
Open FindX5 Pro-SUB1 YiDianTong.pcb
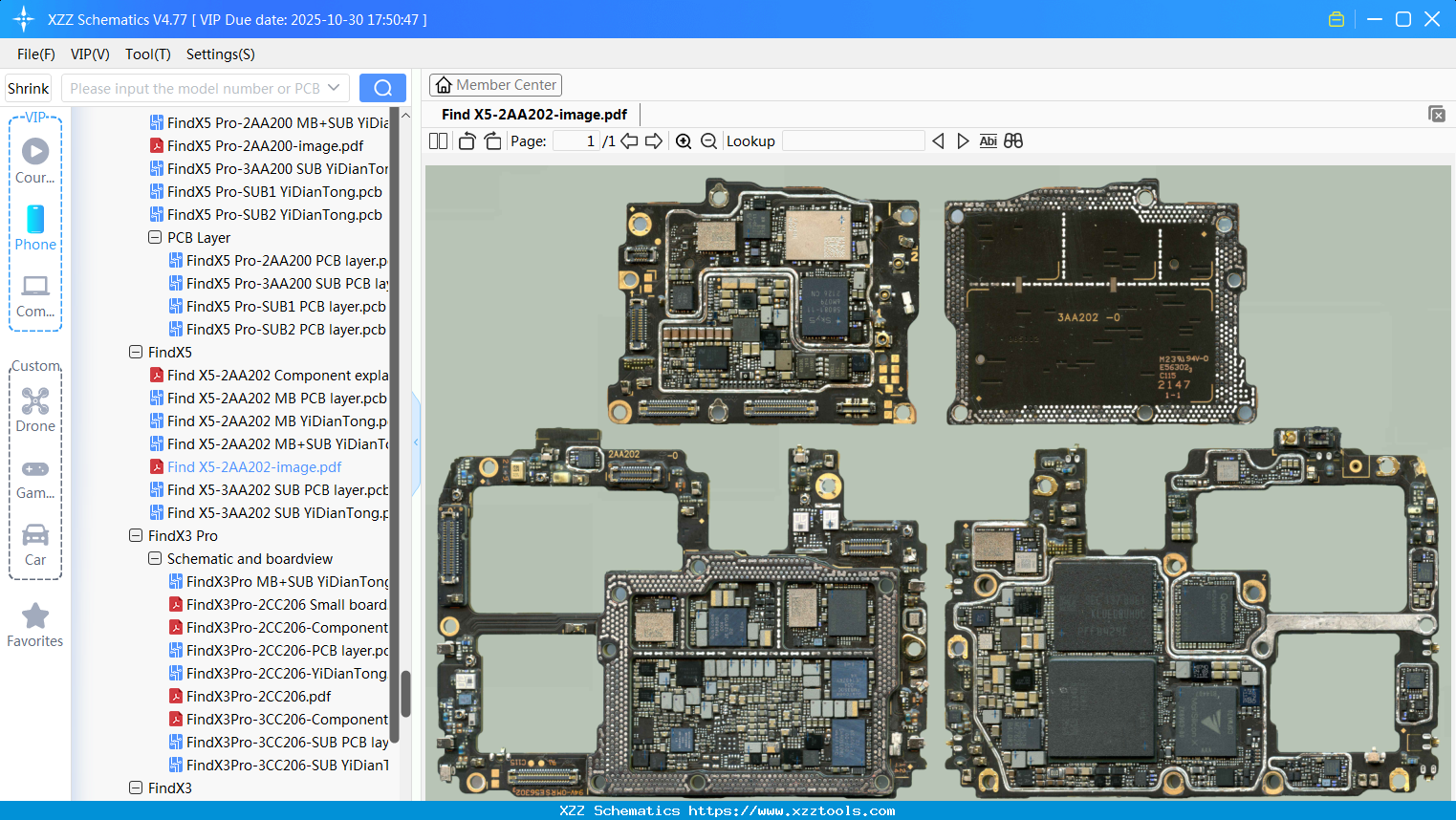(266, 191)
